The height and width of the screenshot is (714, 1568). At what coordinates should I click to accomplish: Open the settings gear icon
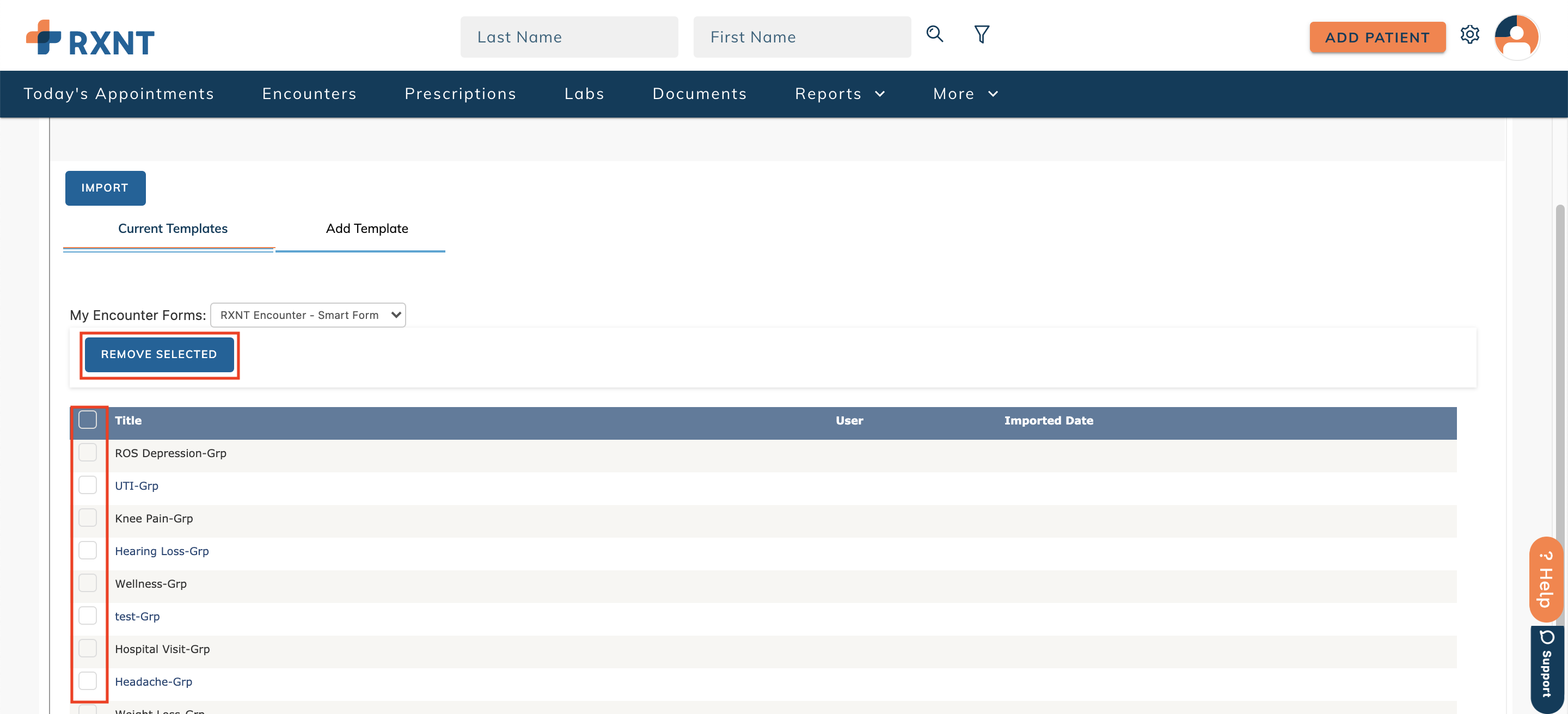1471,35
